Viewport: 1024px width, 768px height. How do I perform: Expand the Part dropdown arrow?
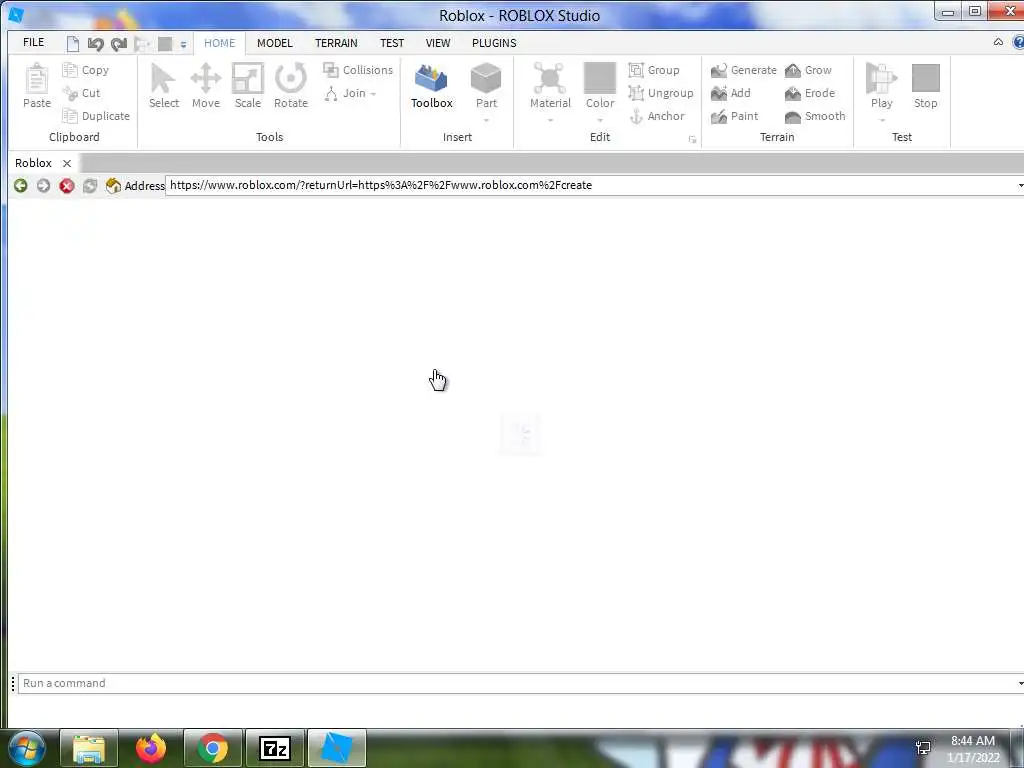pyautogui.click(x=486, y=121)
